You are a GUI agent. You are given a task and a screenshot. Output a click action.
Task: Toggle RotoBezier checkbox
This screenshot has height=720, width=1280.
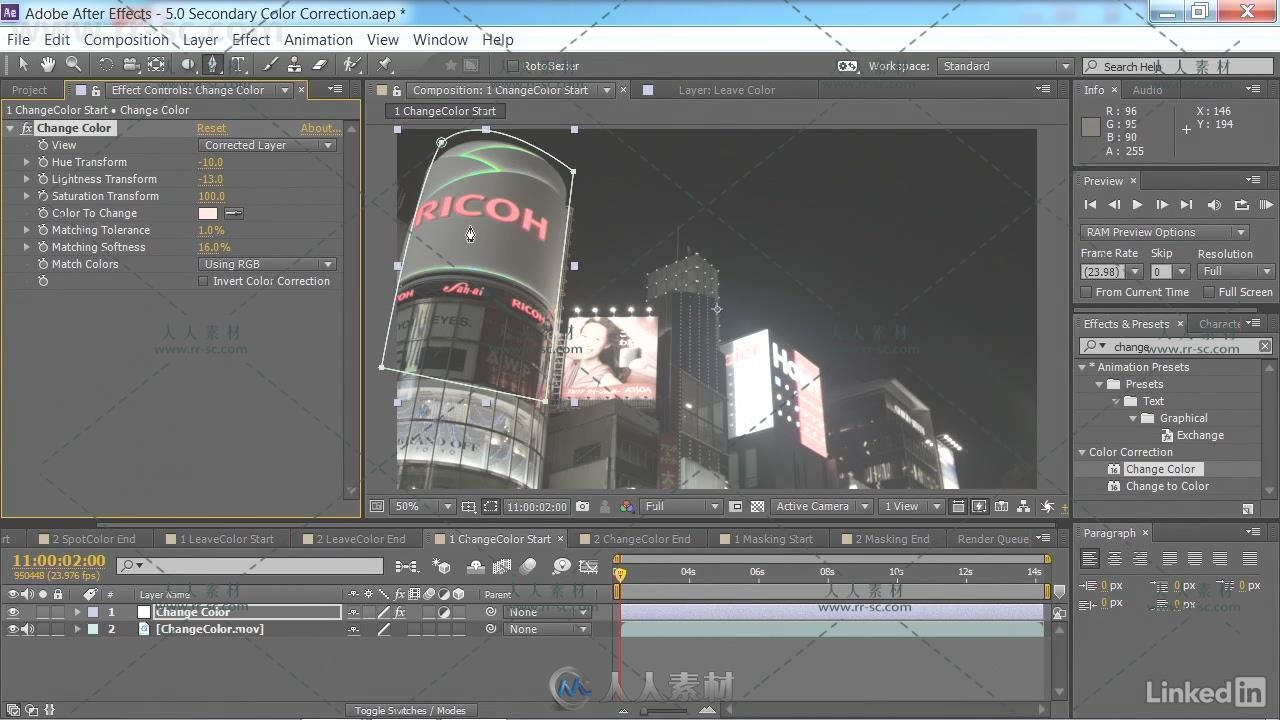[513, 66]
